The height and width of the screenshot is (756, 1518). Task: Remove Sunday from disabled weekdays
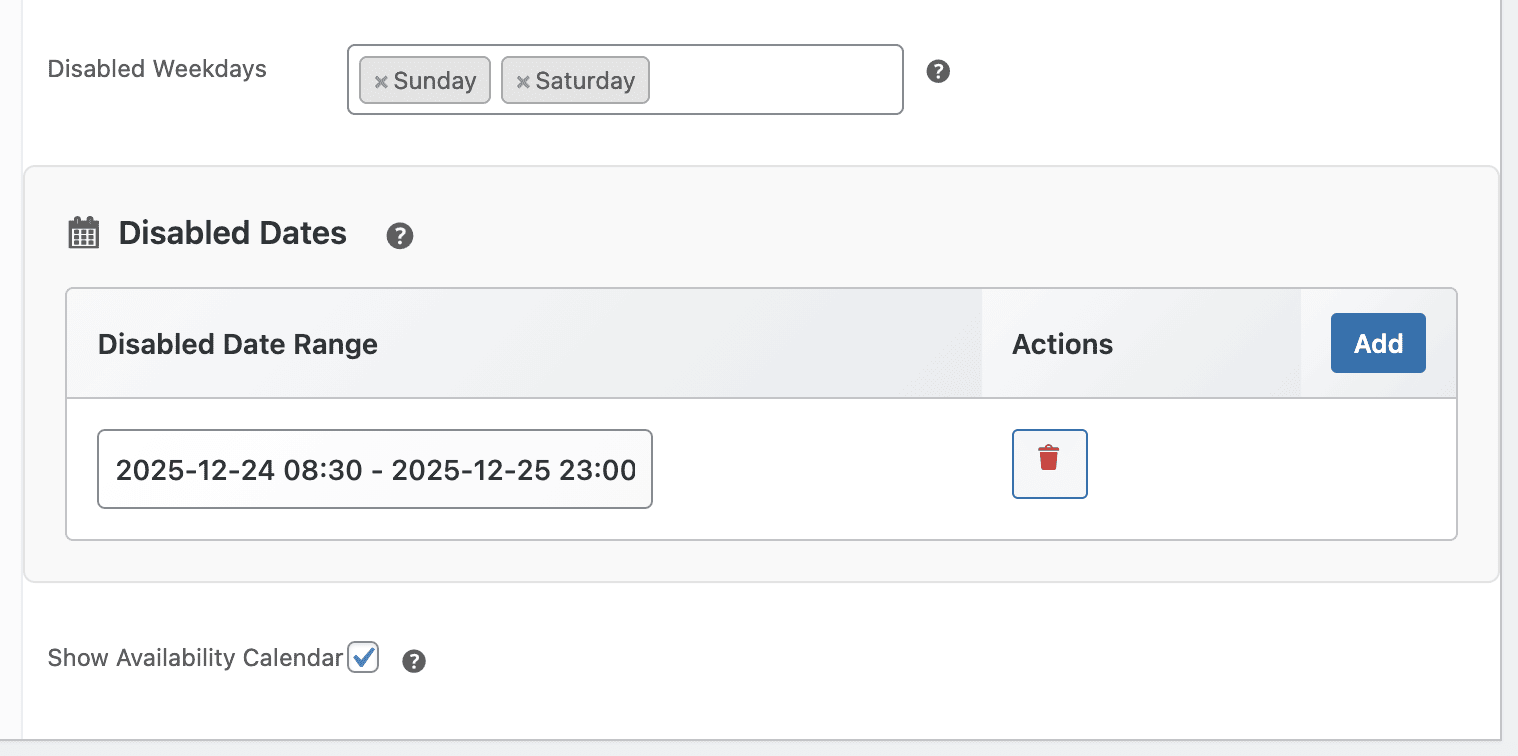[x=380, y=81]
